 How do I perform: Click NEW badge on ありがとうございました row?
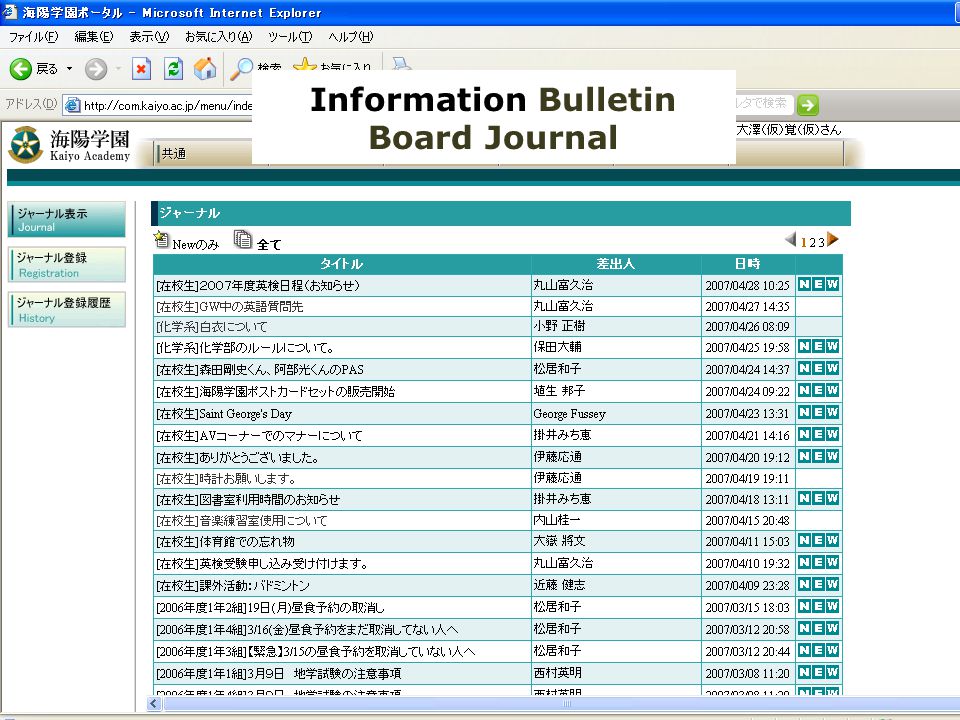pyautogui.click(x=819, y=456)
